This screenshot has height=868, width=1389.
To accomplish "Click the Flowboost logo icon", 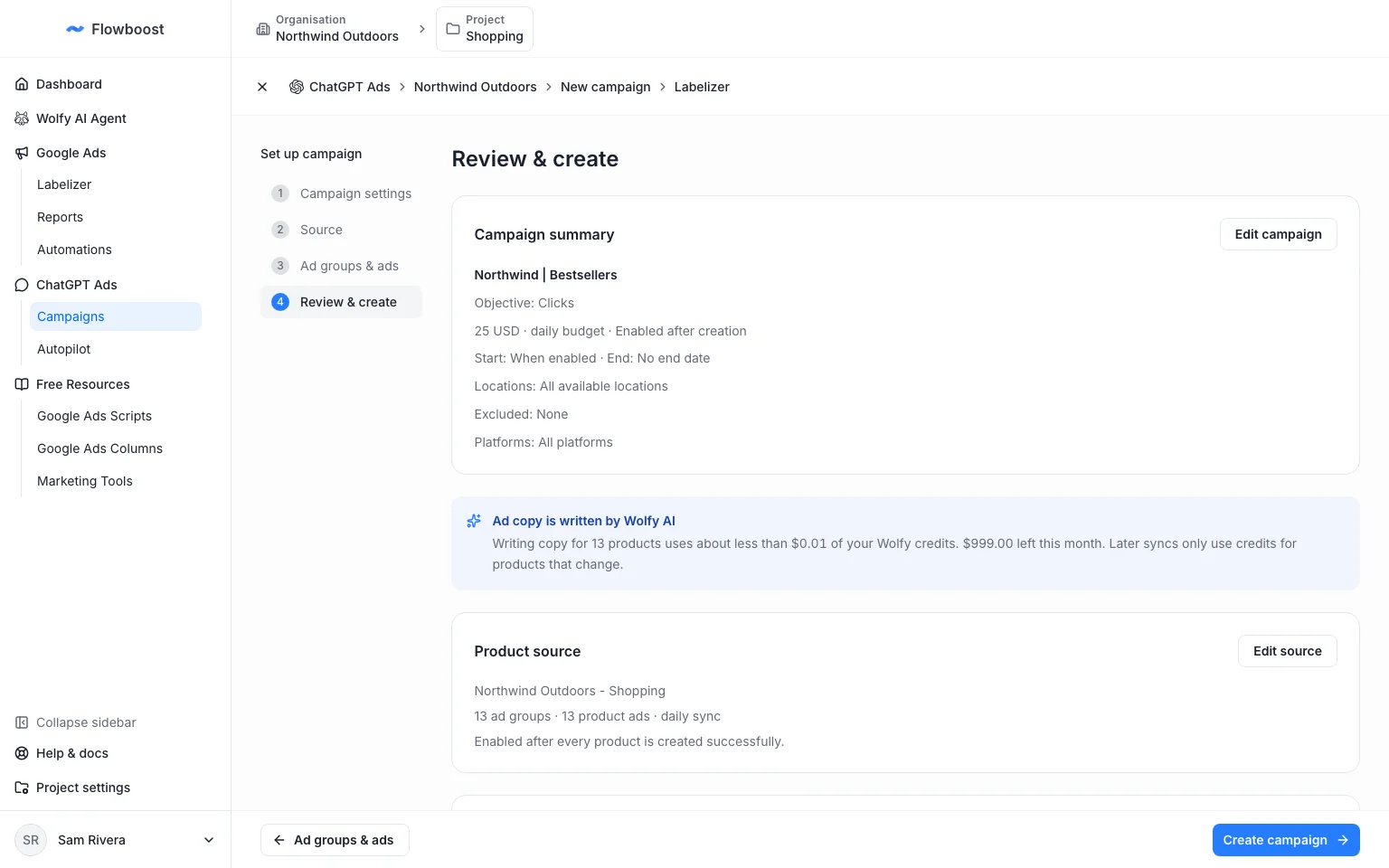I will click(75, 29).
